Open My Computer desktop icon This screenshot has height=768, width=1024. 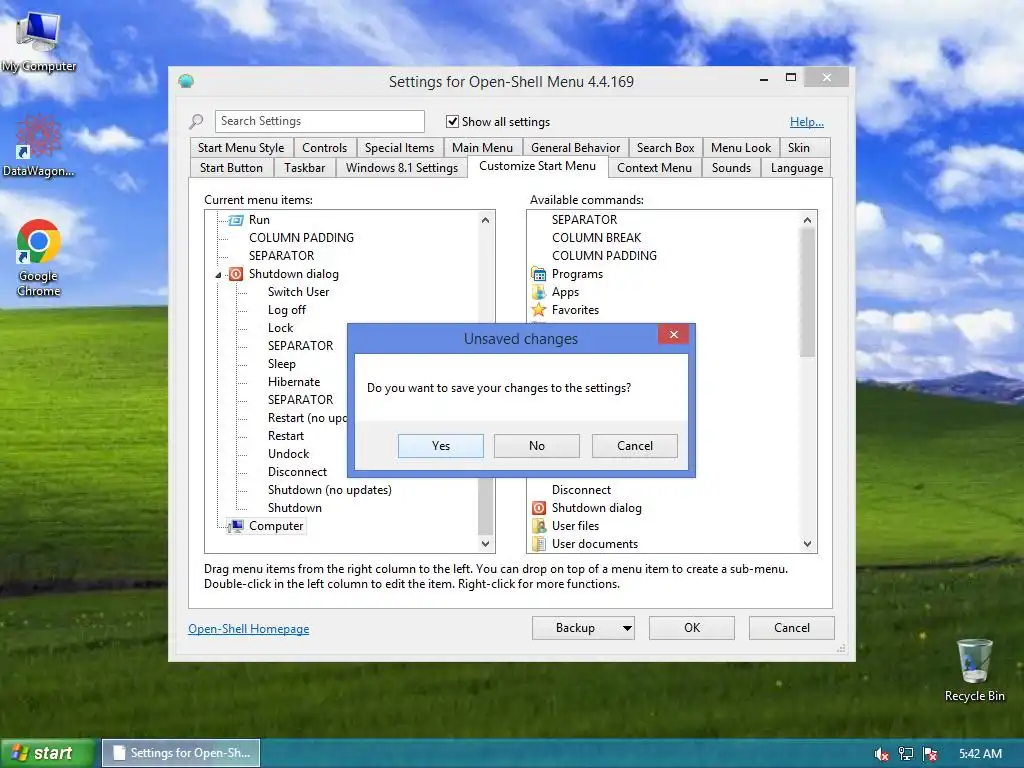(x=39, y=42)
